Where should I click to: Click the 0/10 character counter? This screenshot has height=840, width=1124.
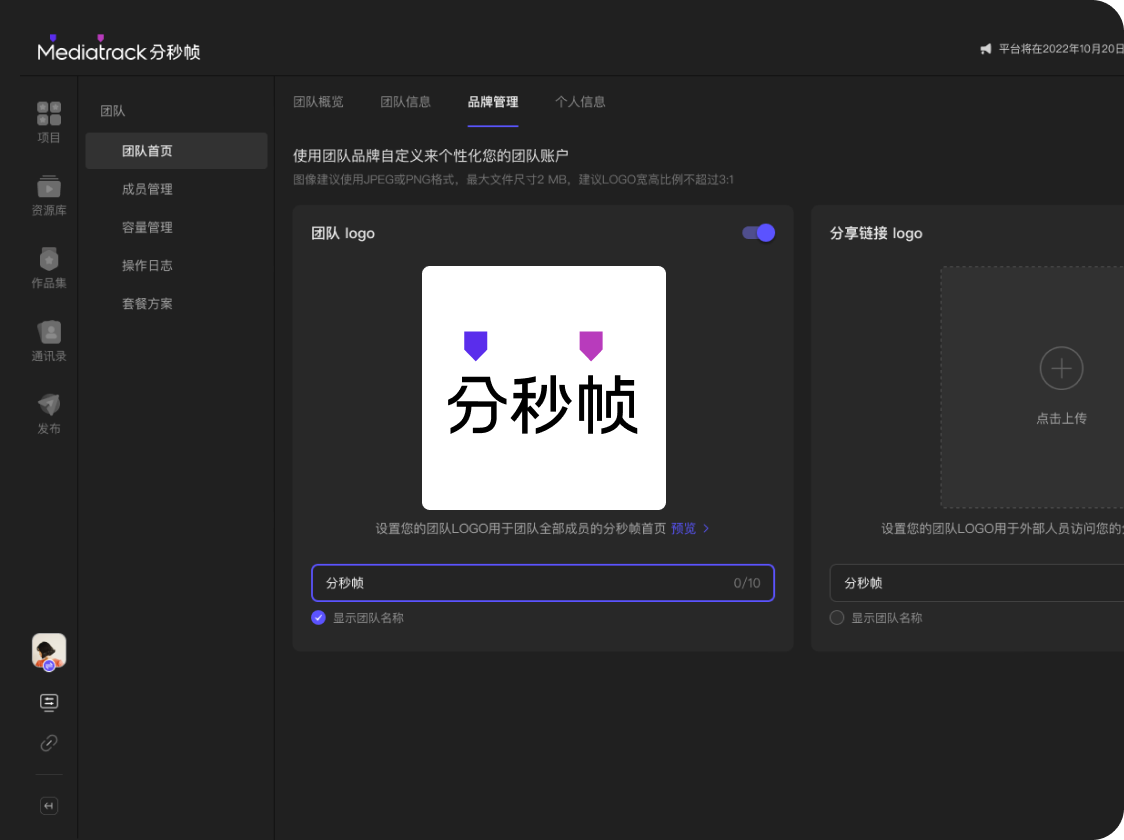click(747, 583)
